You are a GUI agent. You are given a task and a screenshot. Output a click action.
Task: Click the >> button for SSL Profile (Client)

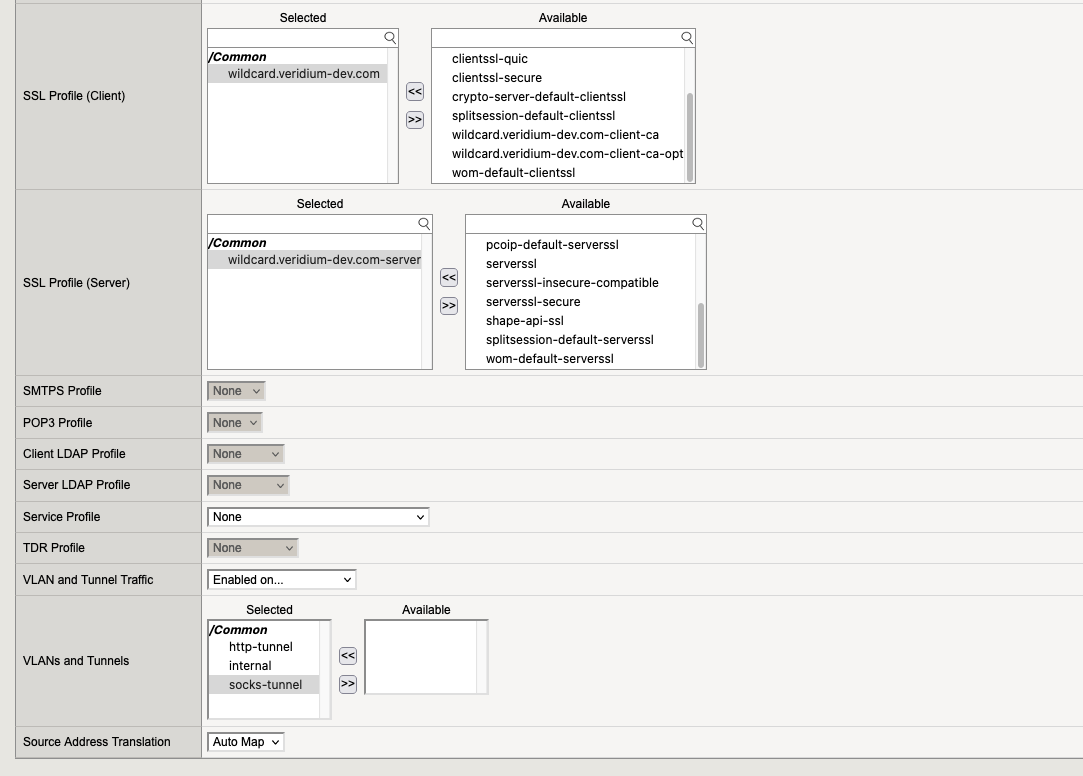(x=414, y=120)
